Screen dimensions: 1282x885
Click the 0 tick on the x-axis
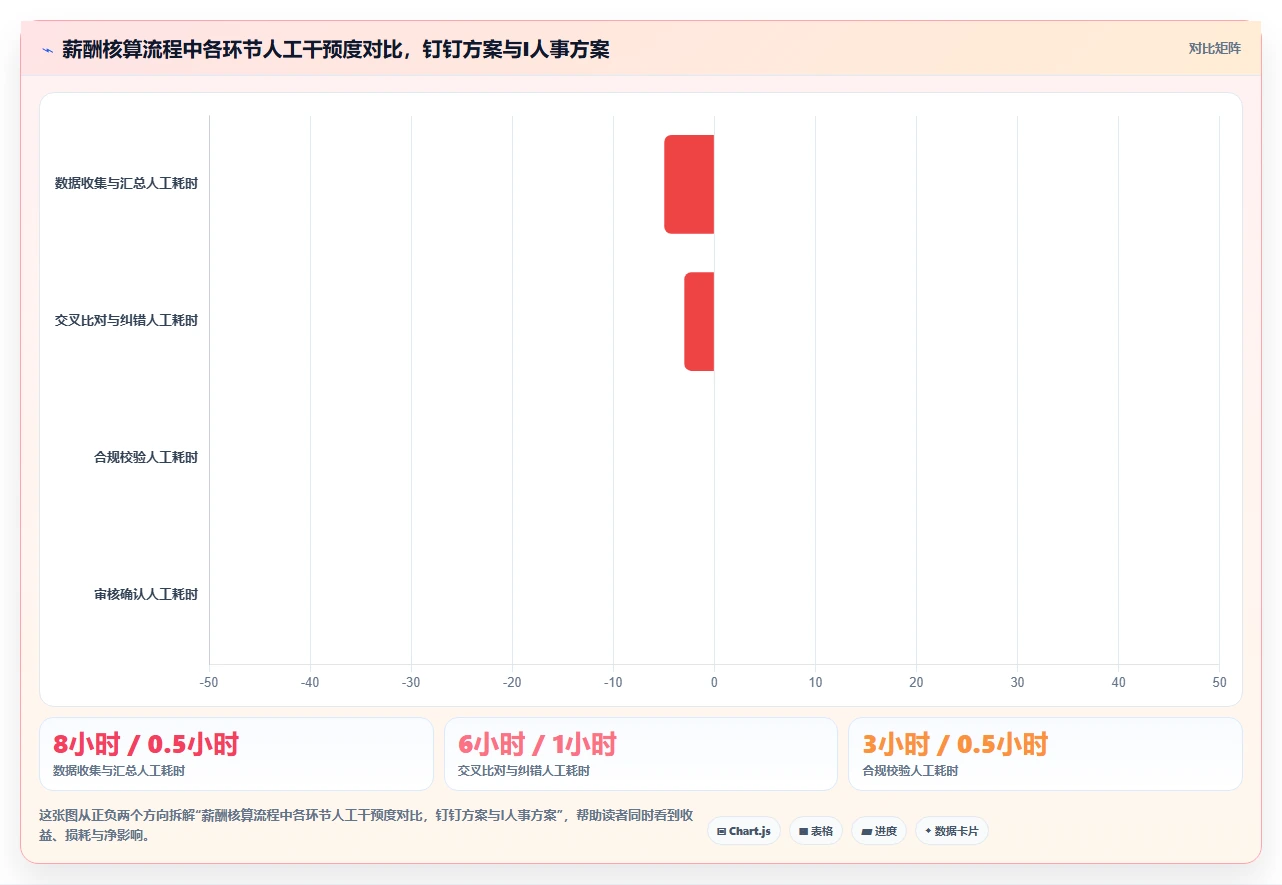tap(714, 683)
